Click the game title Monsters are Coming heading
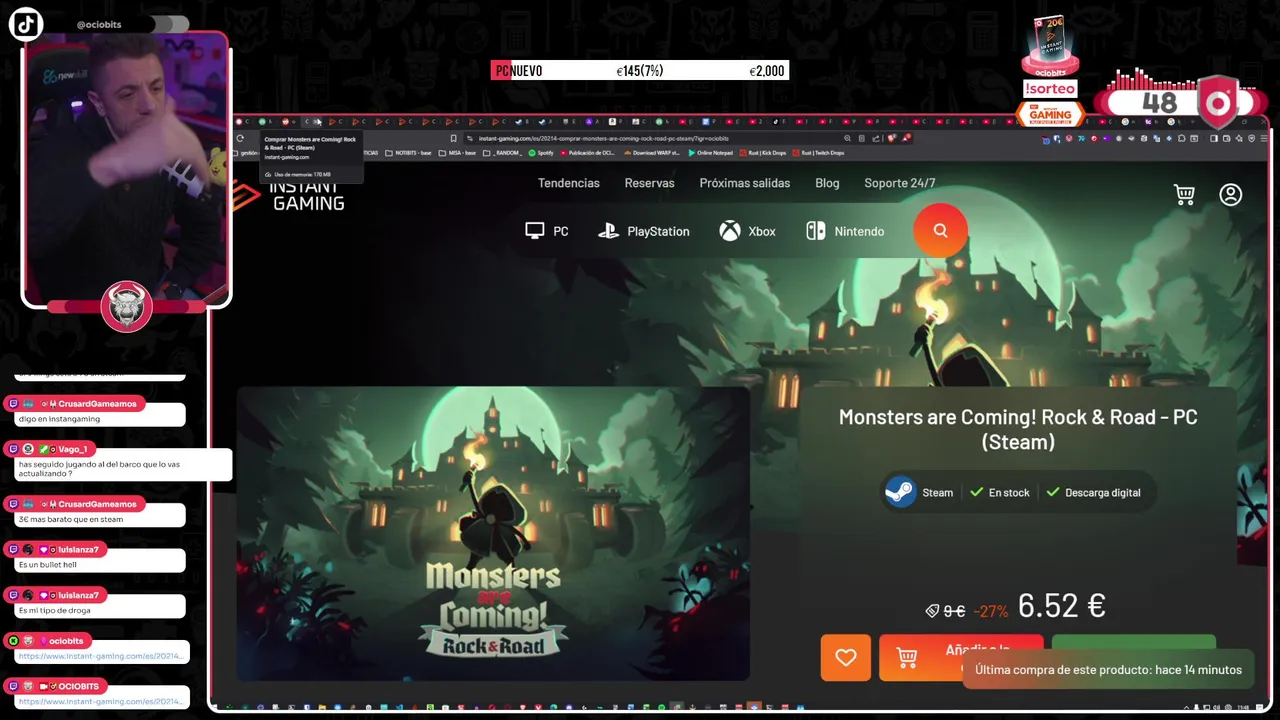Image resolution: width=1280 pixels, height=720 pixels. [x=1018, y=429]
